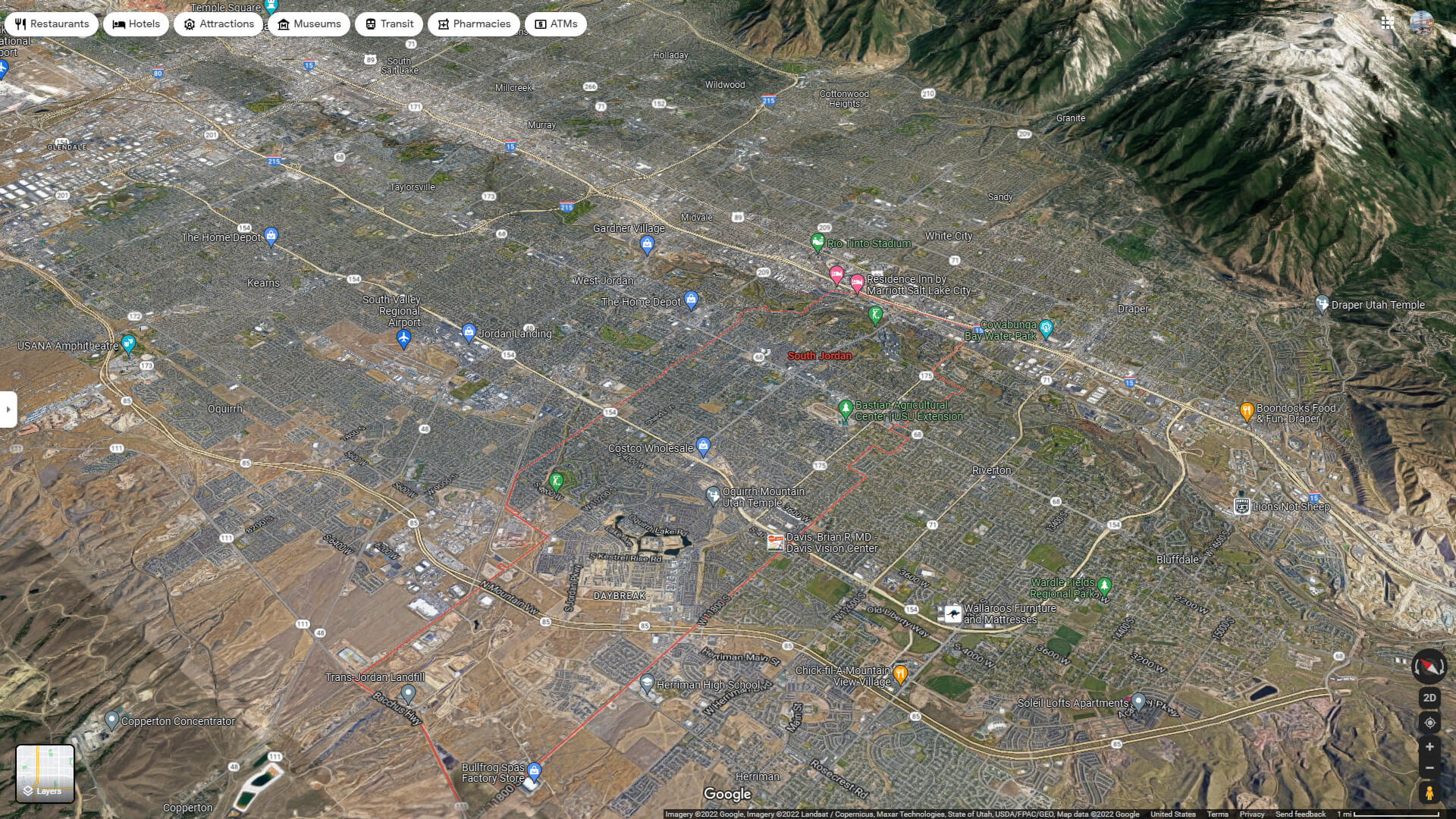Select the Draper Utah Temple pin

(x=1321, y=304)
